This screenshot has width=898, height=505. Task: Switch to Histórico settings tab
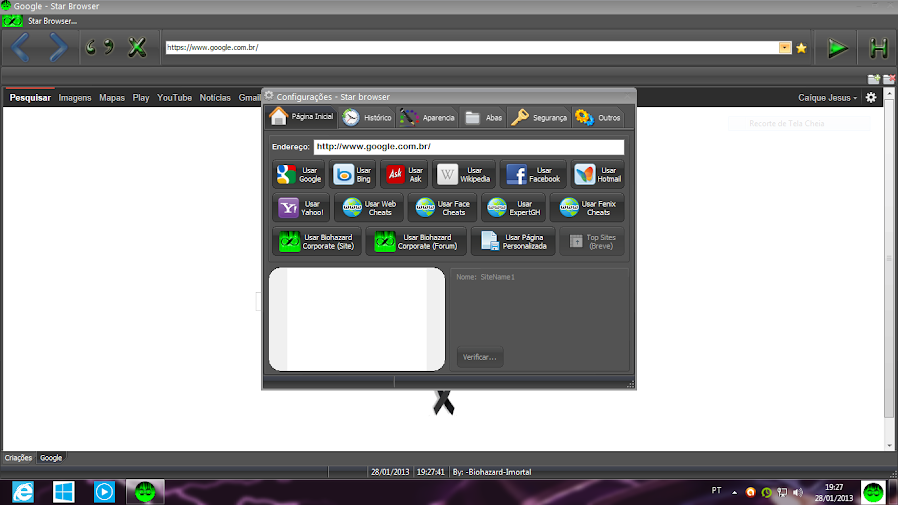(x=367, y=117)
